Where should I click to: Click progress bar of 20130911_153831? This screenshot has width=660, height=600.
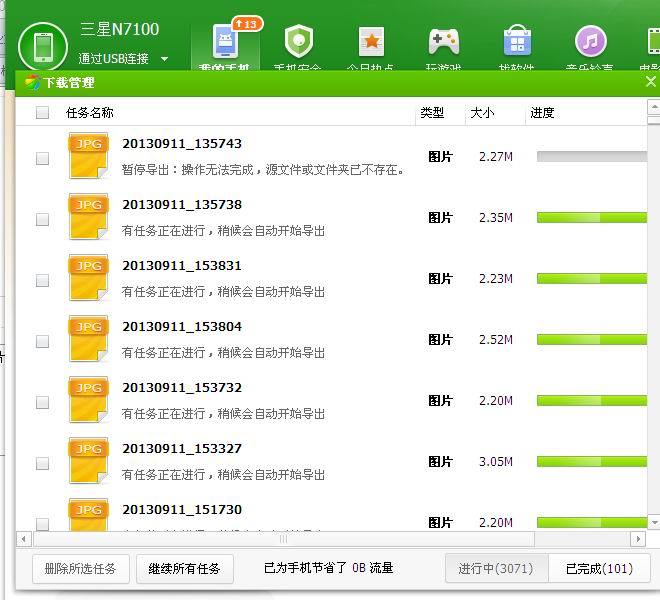coord(592,279)
